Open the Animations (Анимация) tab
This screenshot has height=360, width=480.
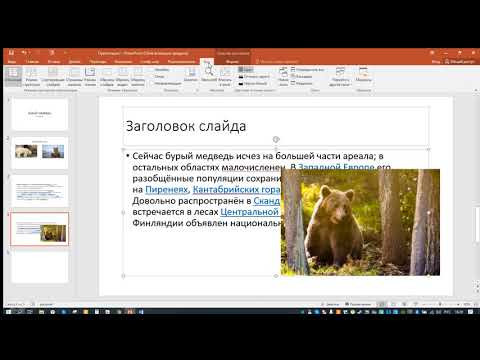click(x=123, y=61)
